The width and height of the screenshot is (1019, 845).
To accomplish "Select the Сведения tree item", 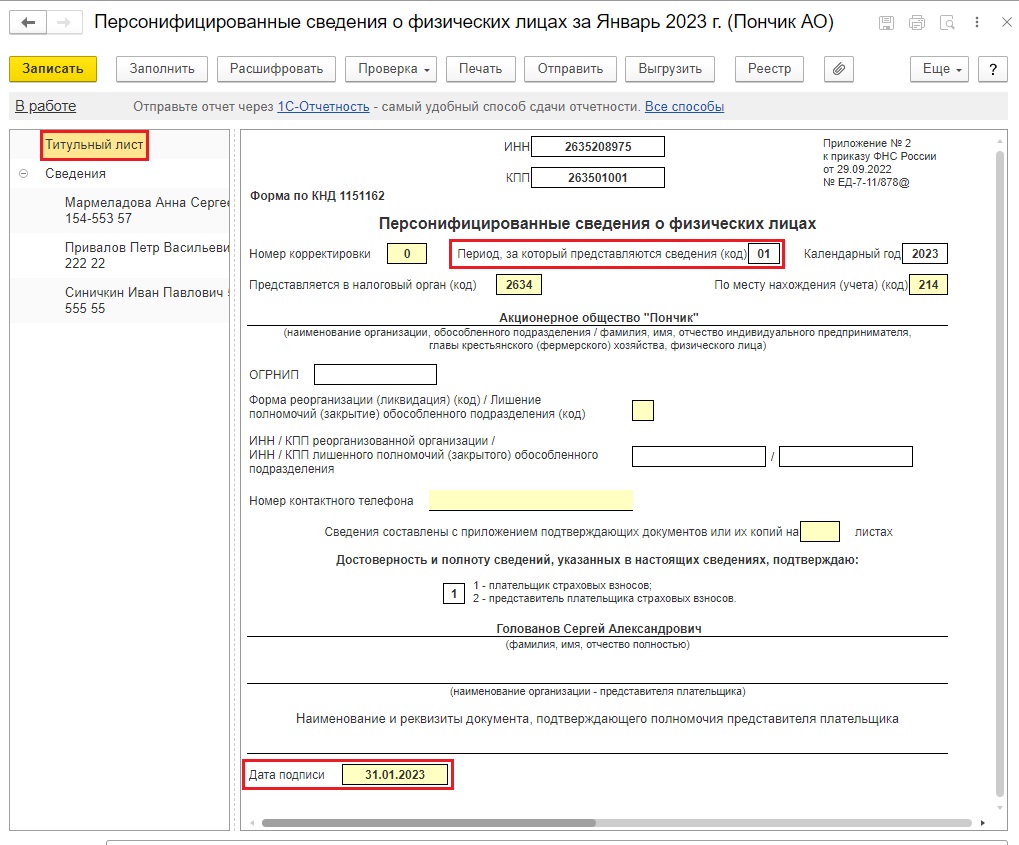I will (75, 174).
